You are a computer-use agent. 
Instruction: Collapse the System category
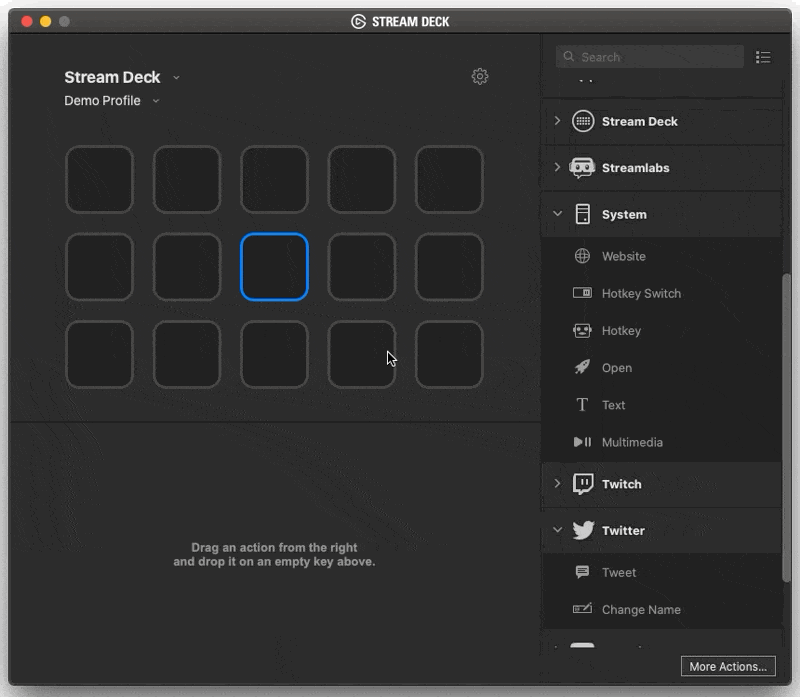click(x=557, y=214)
